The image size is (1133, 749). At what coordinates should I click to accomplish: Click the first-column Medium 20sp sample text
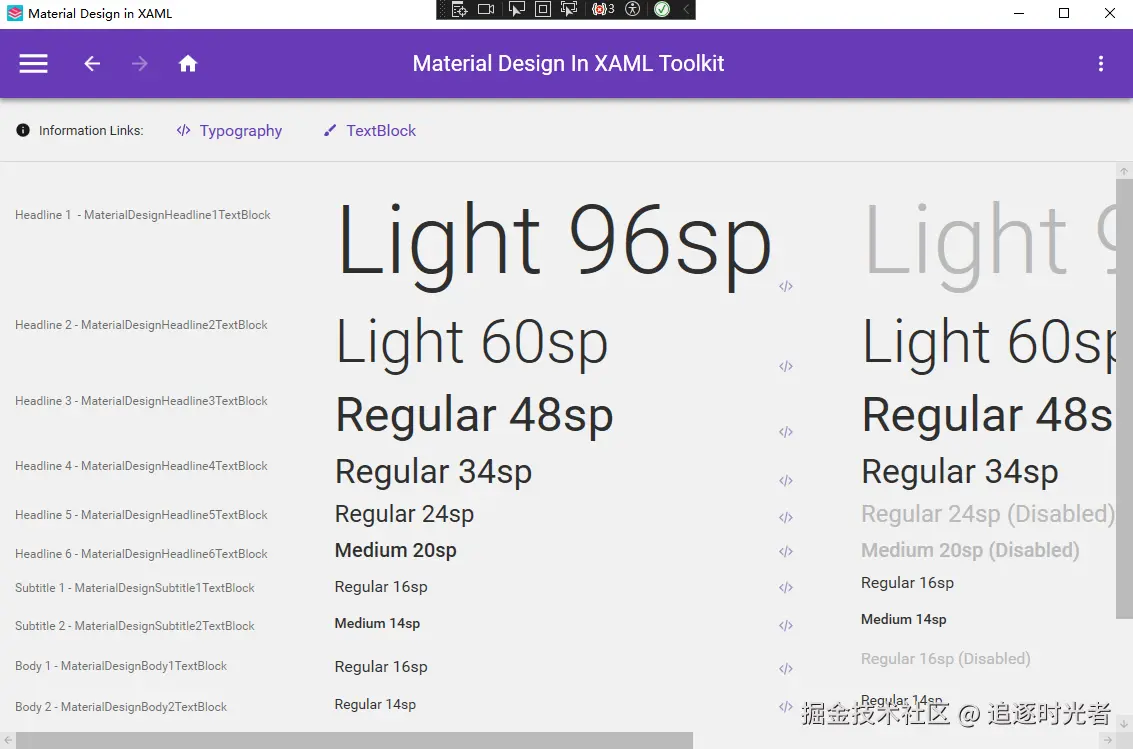pyautogui.click(x=395, y=550)
